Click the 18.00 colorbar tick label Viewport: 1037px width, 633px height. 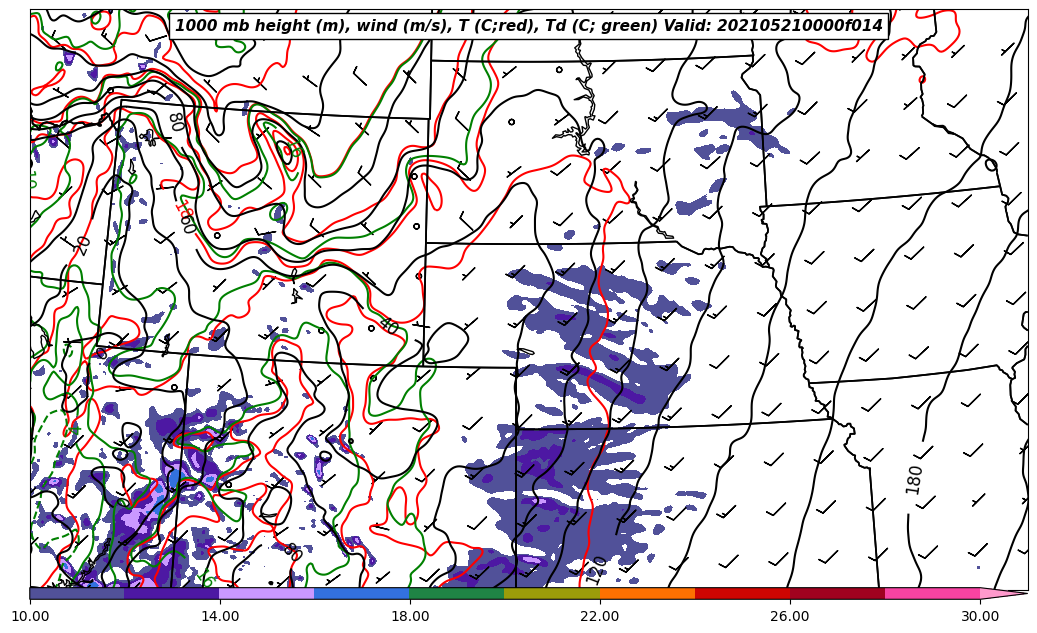point(409,616)
